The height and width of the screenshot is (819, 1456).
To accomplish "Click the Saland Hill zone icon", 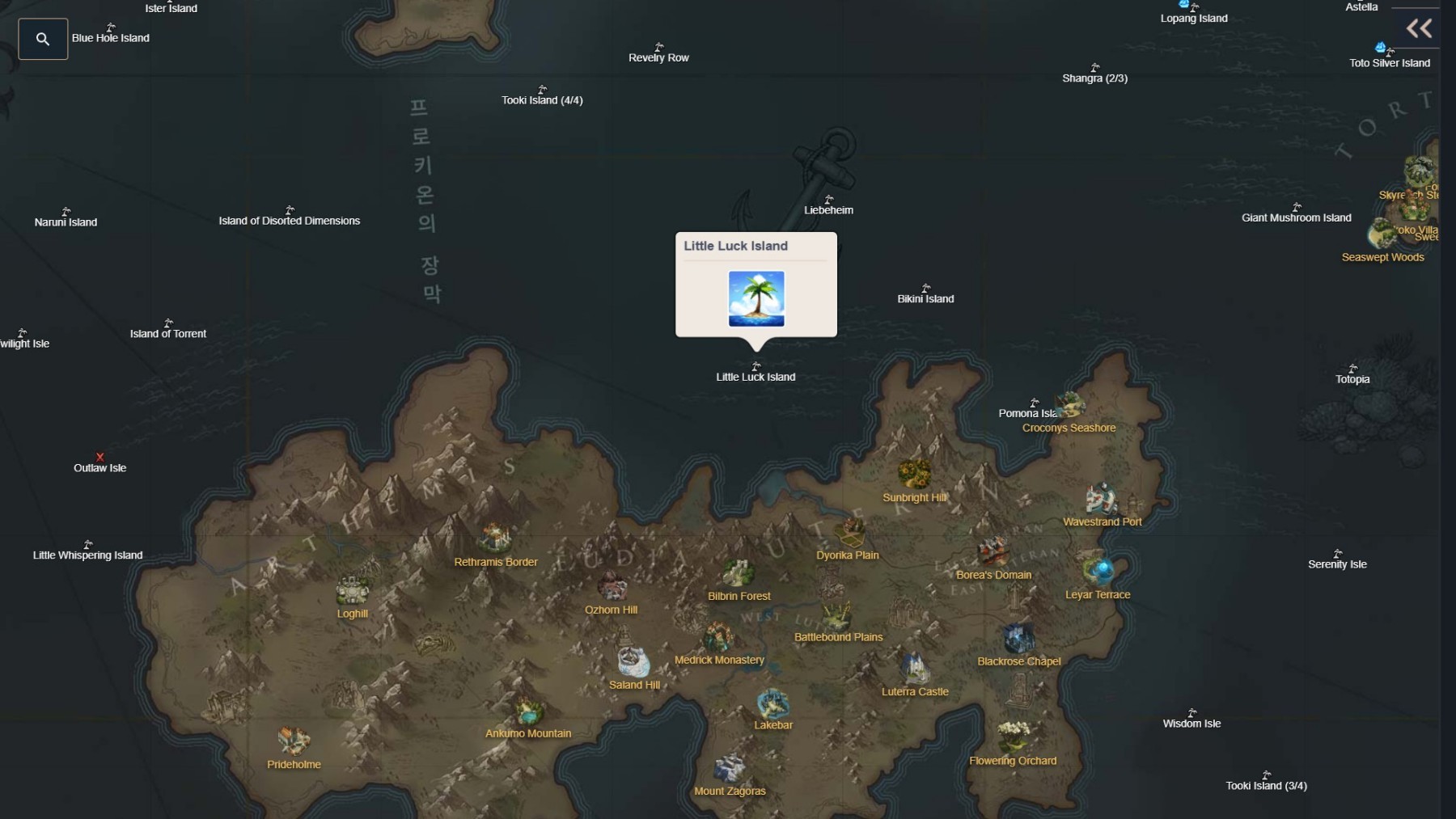I will click(x=633, y=661).
